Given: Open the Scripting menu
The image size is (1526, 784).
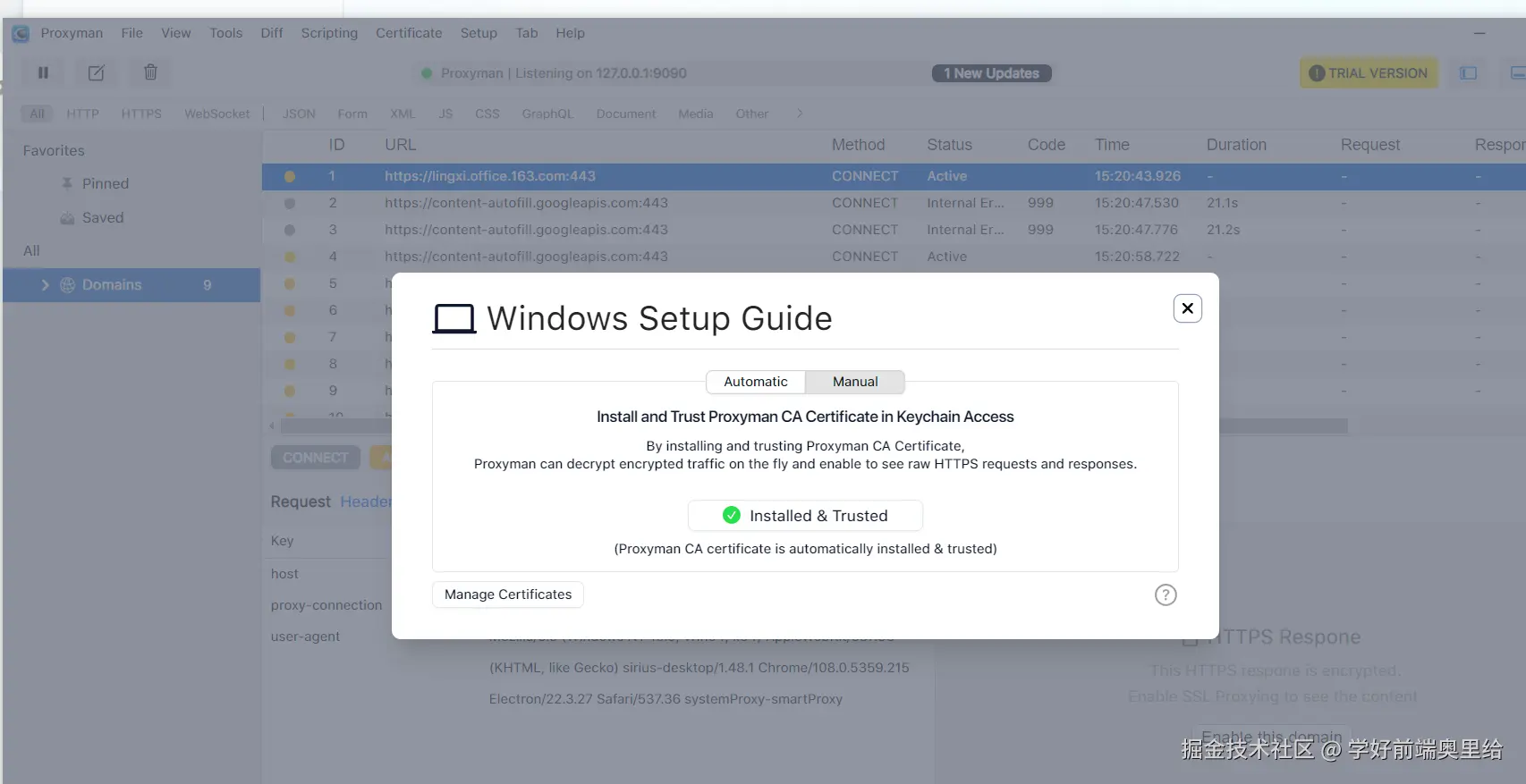Looking at the screenshot, I should tap(329, 33).
